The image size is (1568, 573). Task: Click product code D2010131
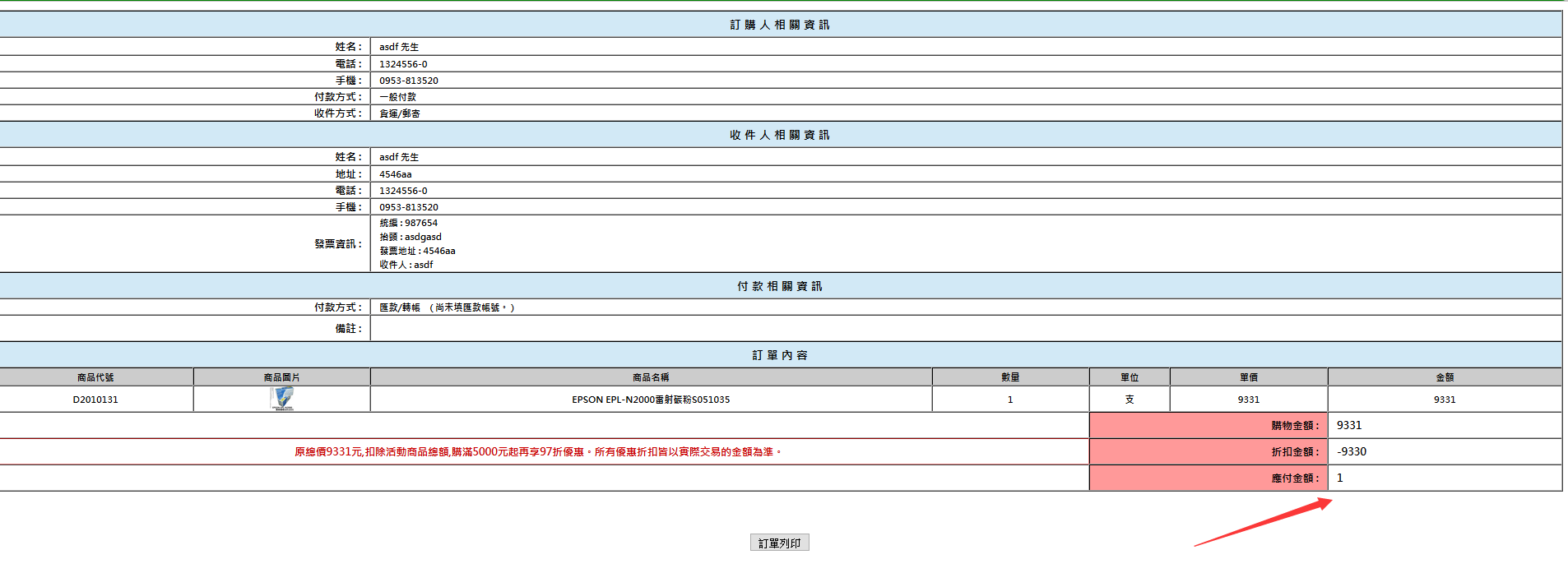[95, 400]
